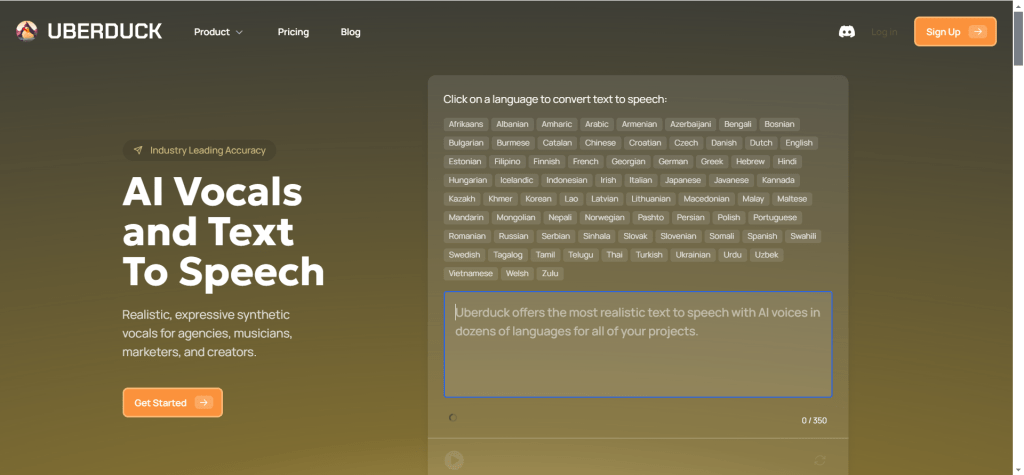Click the refresh icon below text box
This screenshot has height=475, width=1024.
click(820, 460)
